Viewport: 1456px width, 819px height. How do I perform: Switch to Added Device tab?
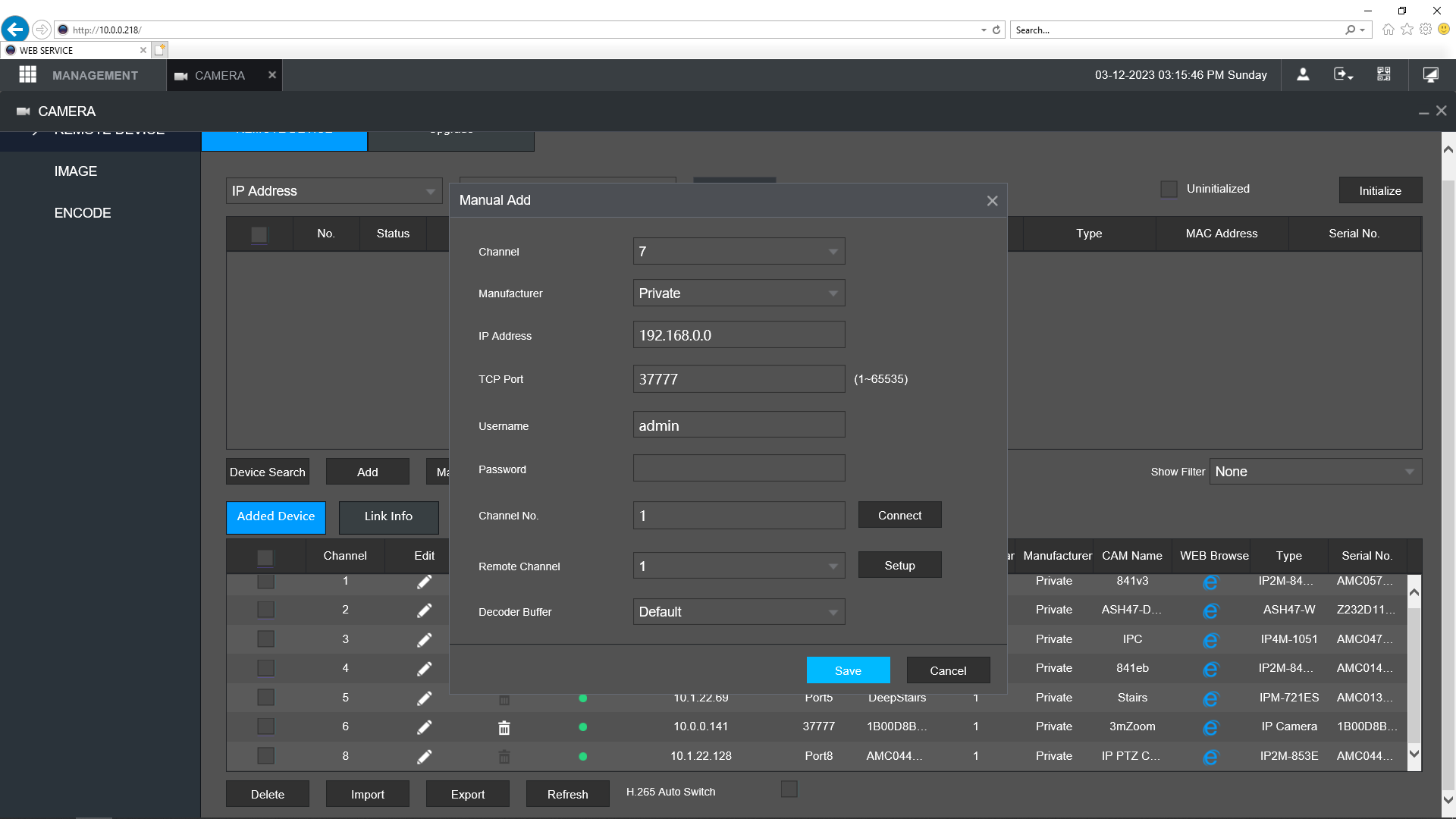(276, 517)
